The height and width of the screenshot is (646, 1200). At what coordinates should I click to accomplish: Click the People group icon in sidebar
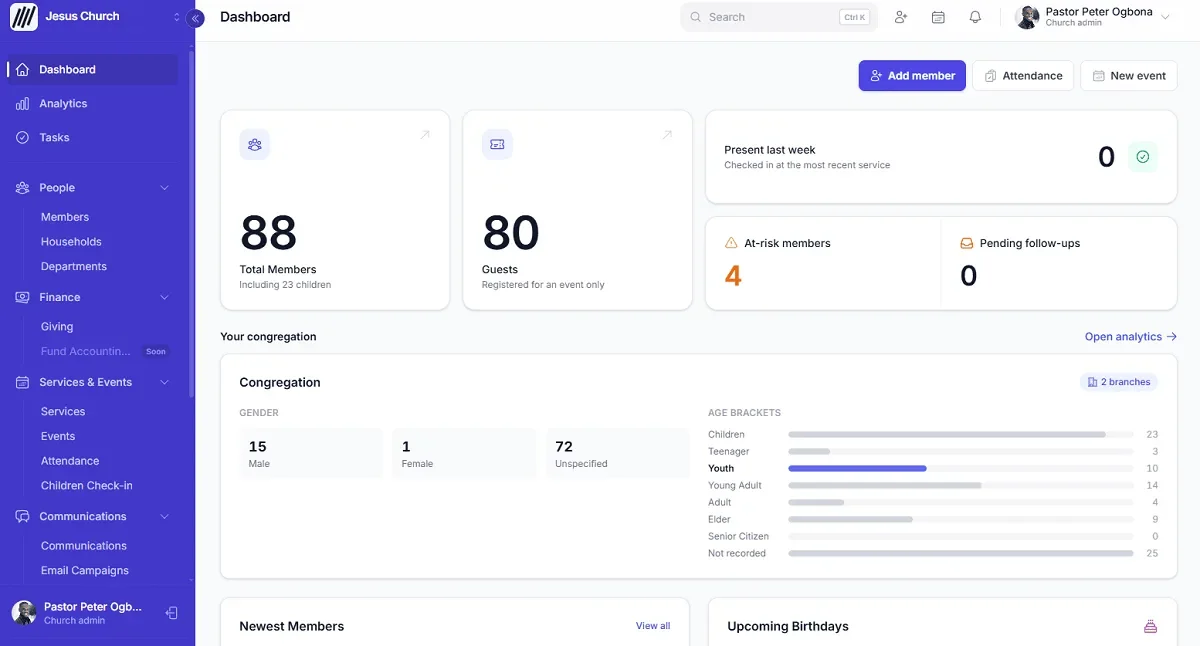point(22,188)
